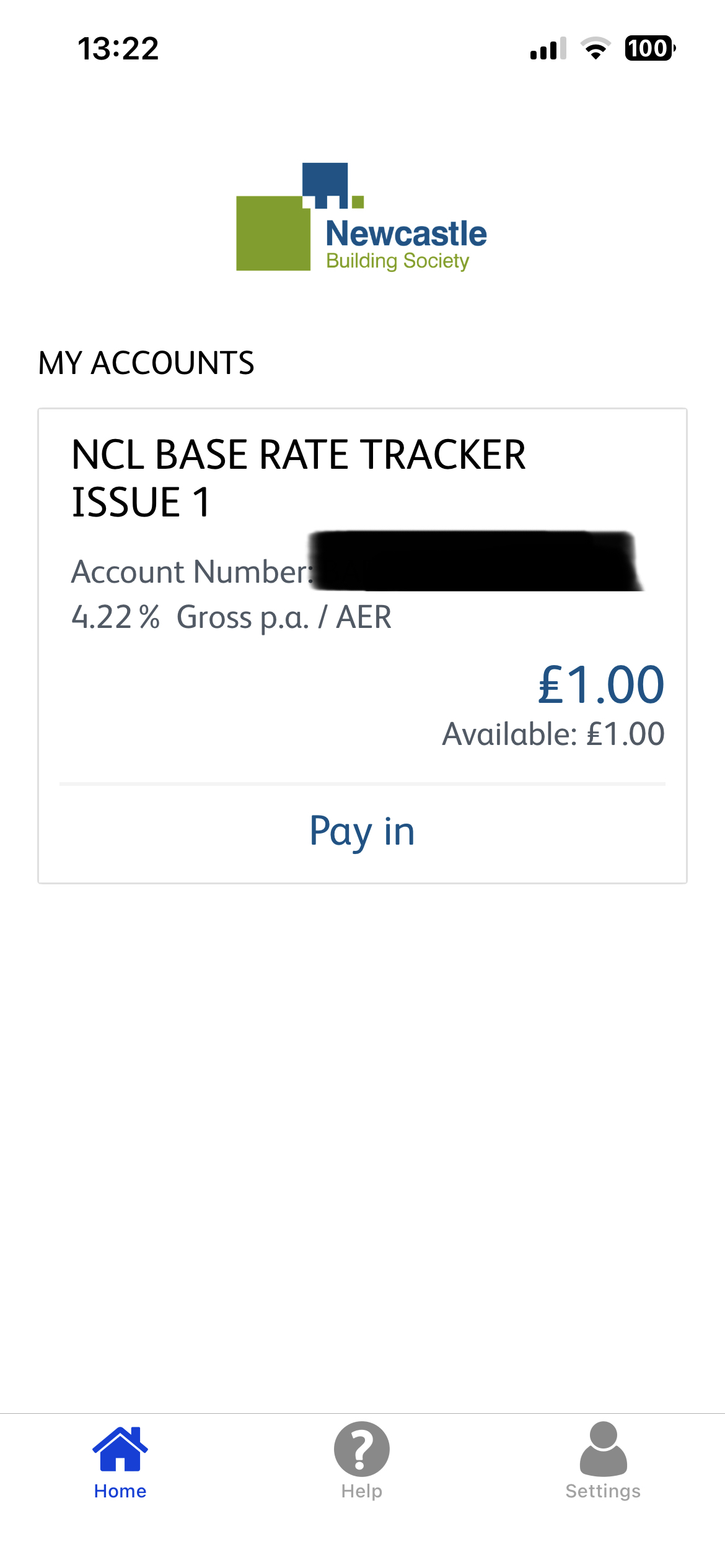
Task: Select the Home tab label
Action: 120,1491
